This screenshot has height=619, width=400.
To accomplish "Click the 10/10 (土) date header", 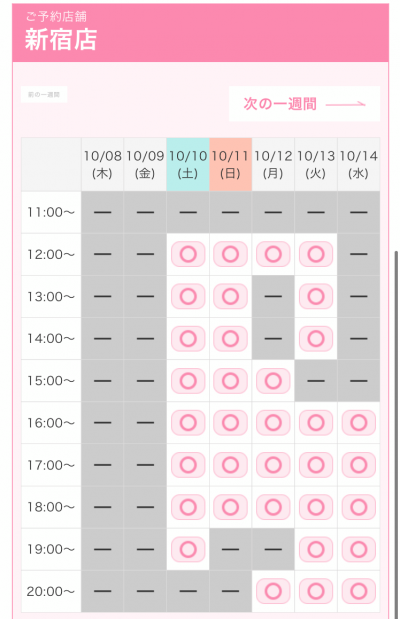I will pos(188,165).
